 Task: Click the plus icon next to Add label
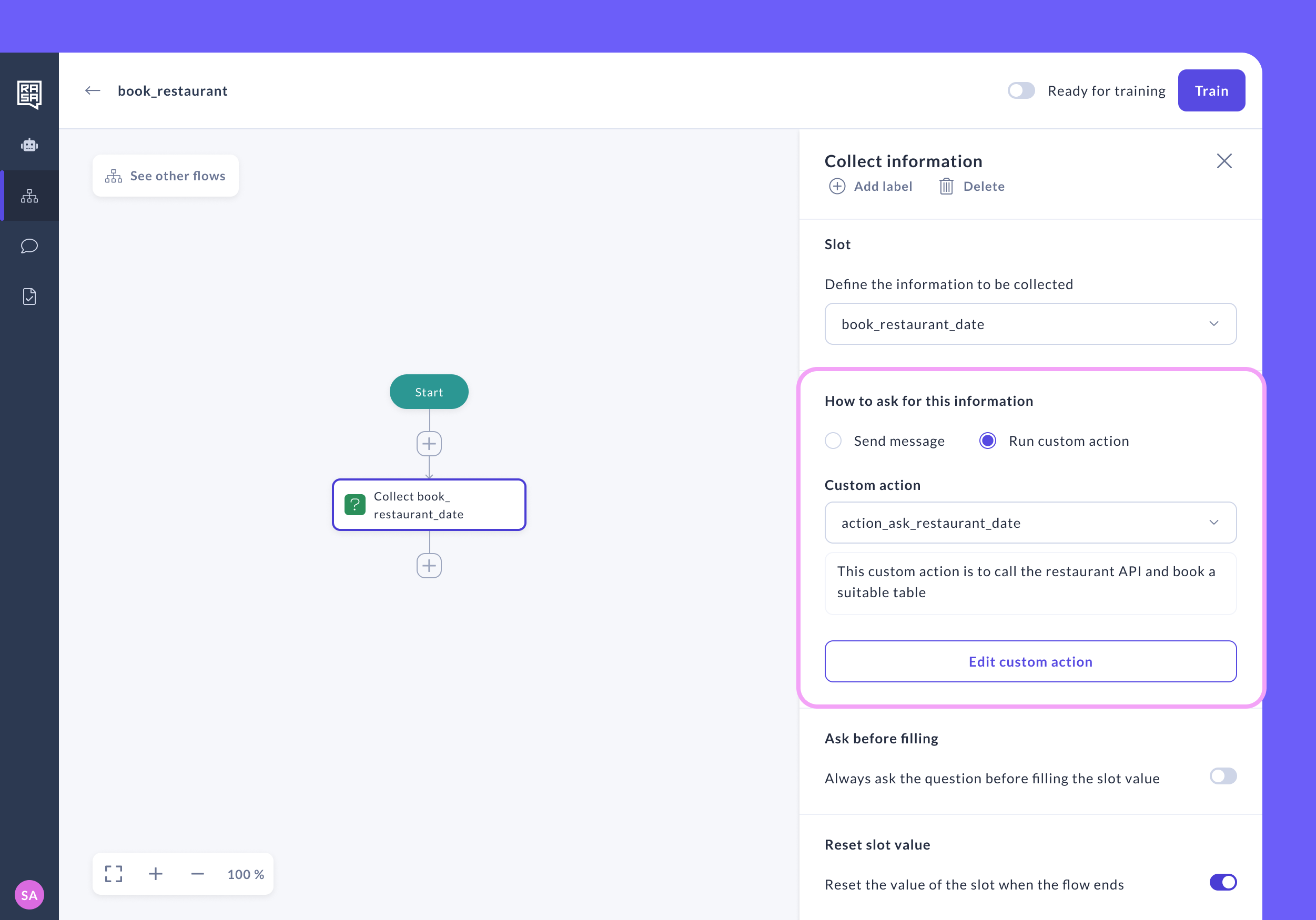(x=837, y=186)
